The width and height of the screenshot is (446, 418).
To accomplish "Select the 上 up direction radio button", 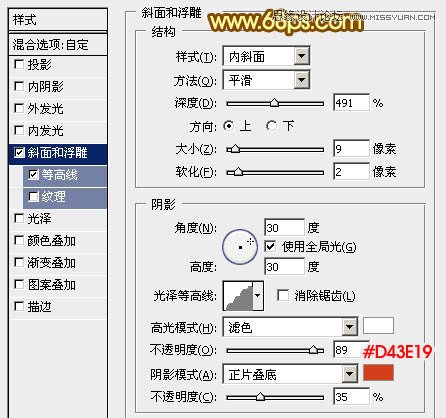I will pos(228,126).
